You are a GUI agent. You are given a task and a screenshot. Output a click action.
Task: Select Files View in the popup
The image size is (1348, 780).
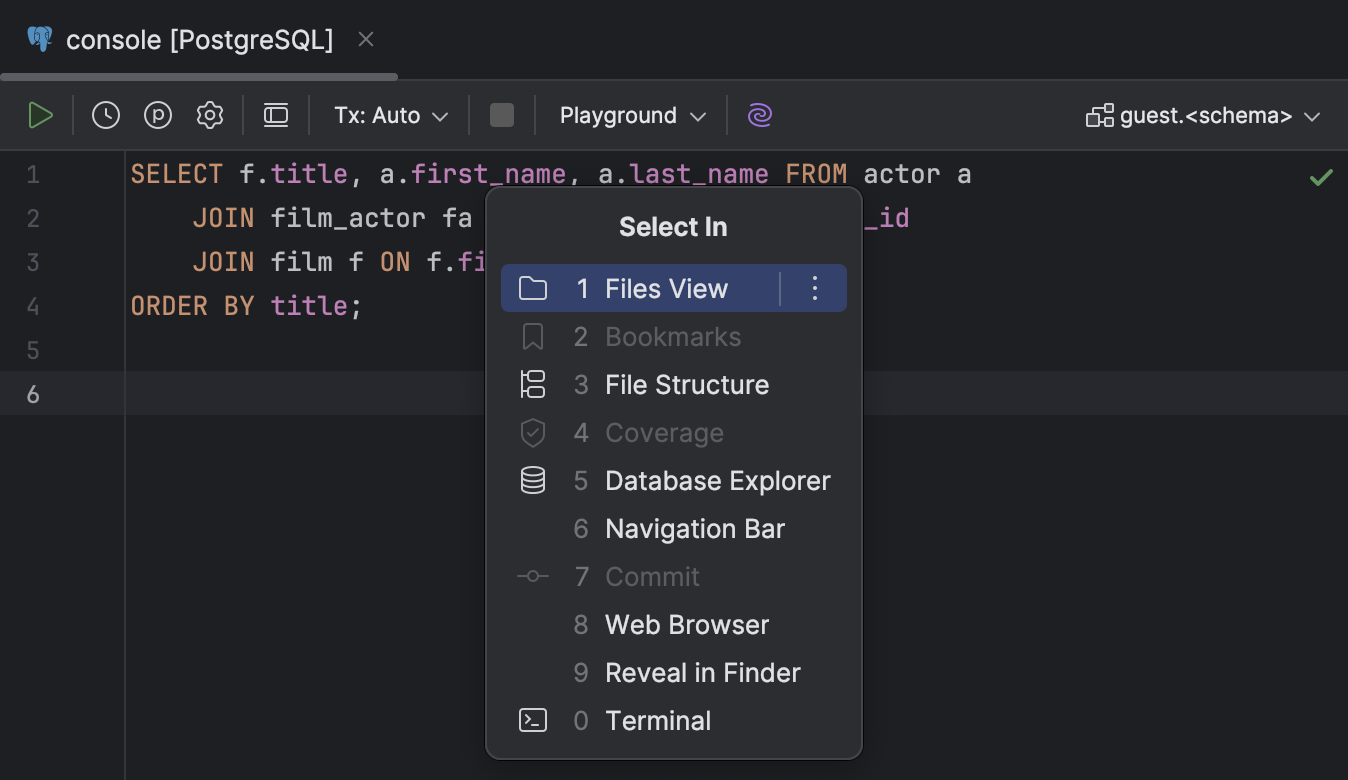(666, 289)
